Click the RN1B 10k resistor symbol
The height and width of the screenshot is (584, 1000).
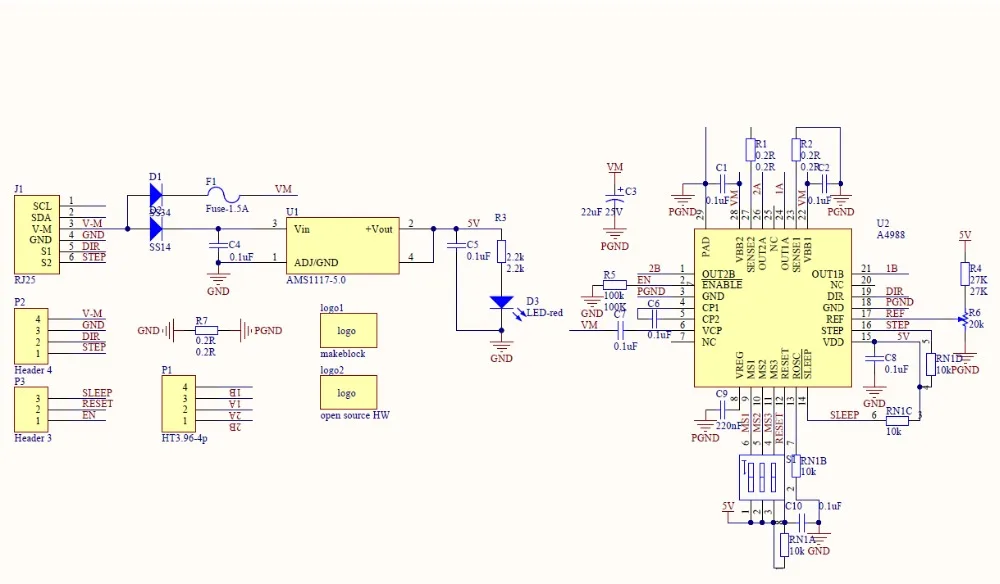(x=795, y=466)
